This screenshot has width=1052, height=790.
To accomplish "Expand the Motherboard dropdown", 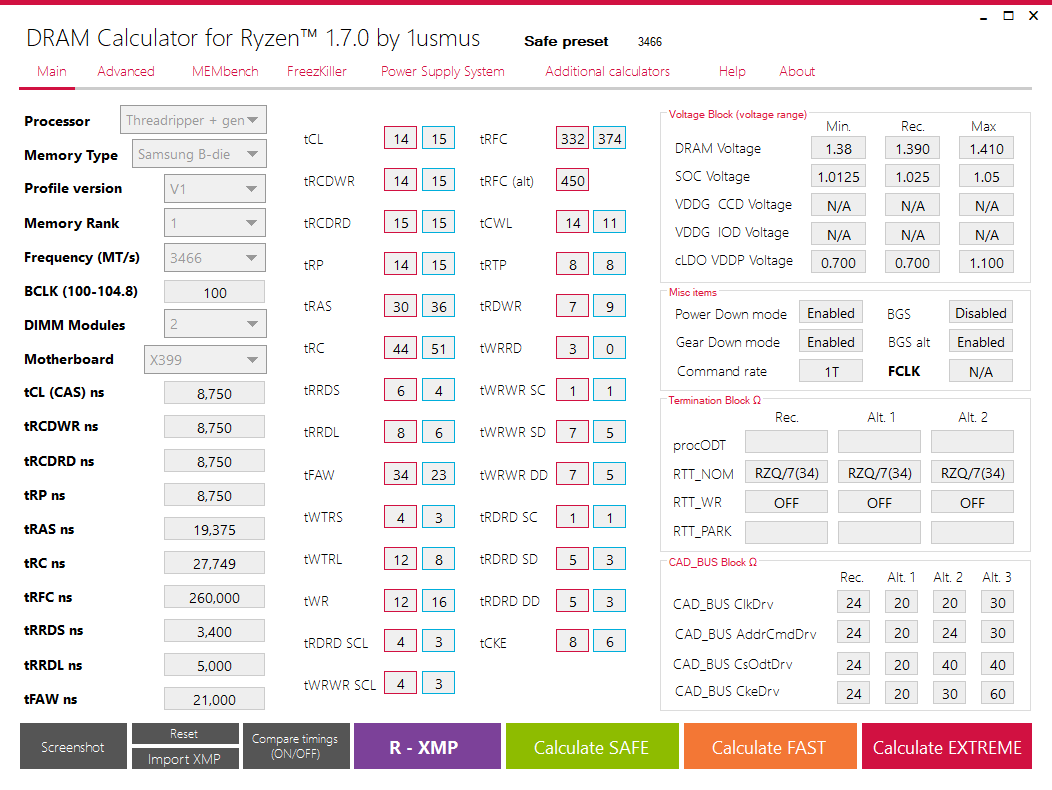I will point(205,359).
